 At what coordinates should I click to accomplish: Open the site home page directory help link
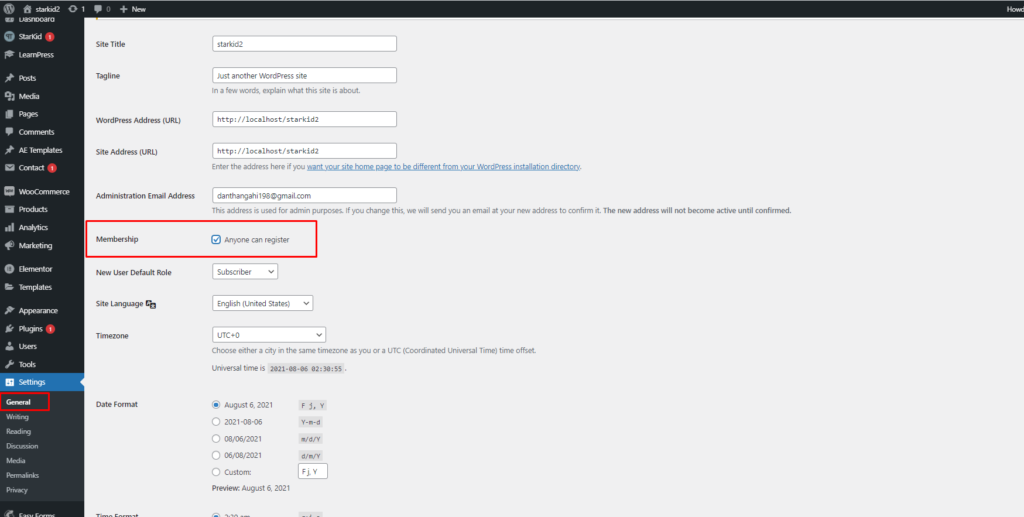[443, 166]
